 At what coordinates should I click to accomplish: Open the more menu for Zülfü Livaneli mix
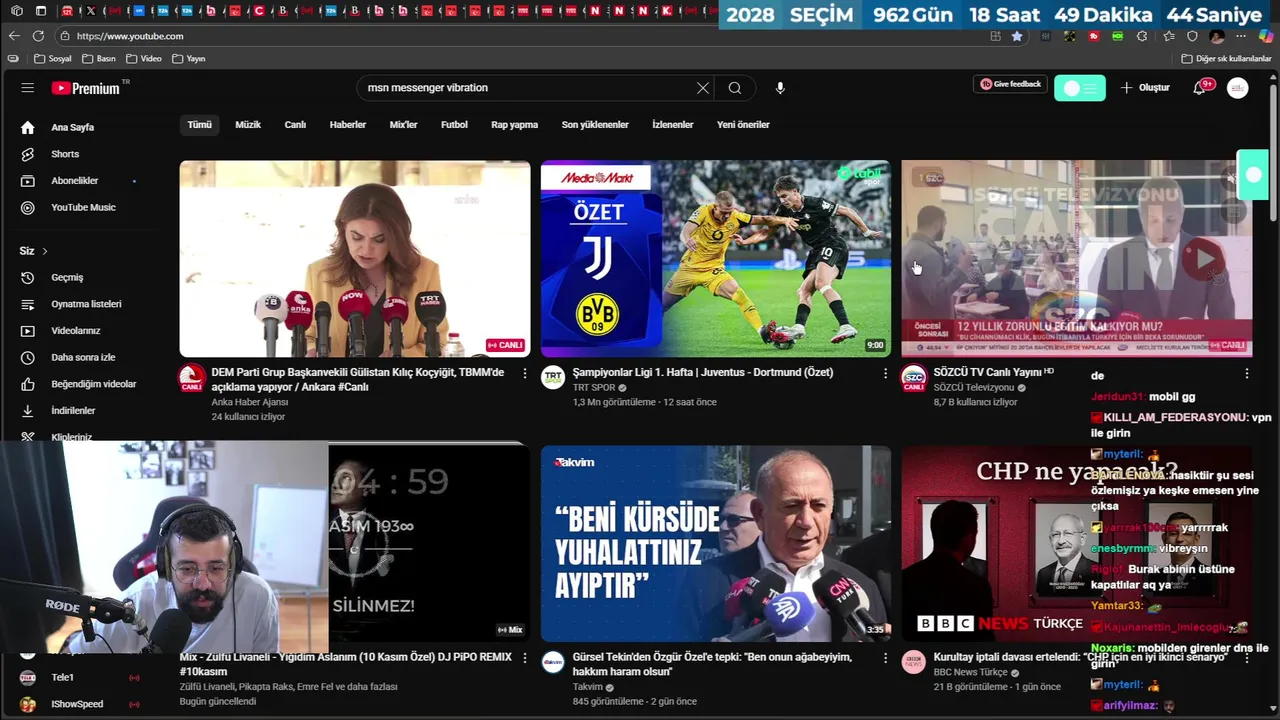pos(525,658)
